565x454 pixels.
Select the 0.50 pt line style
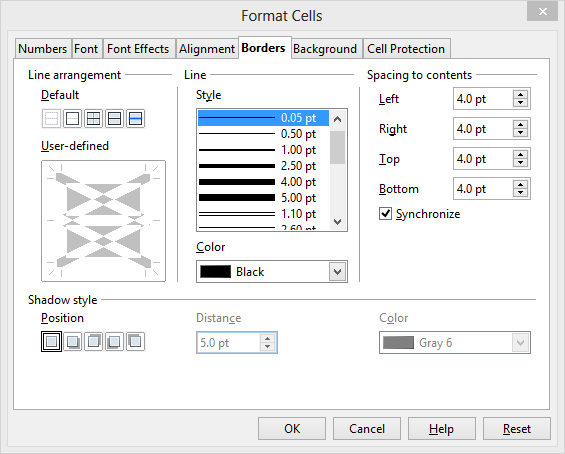tap(263, 134)
